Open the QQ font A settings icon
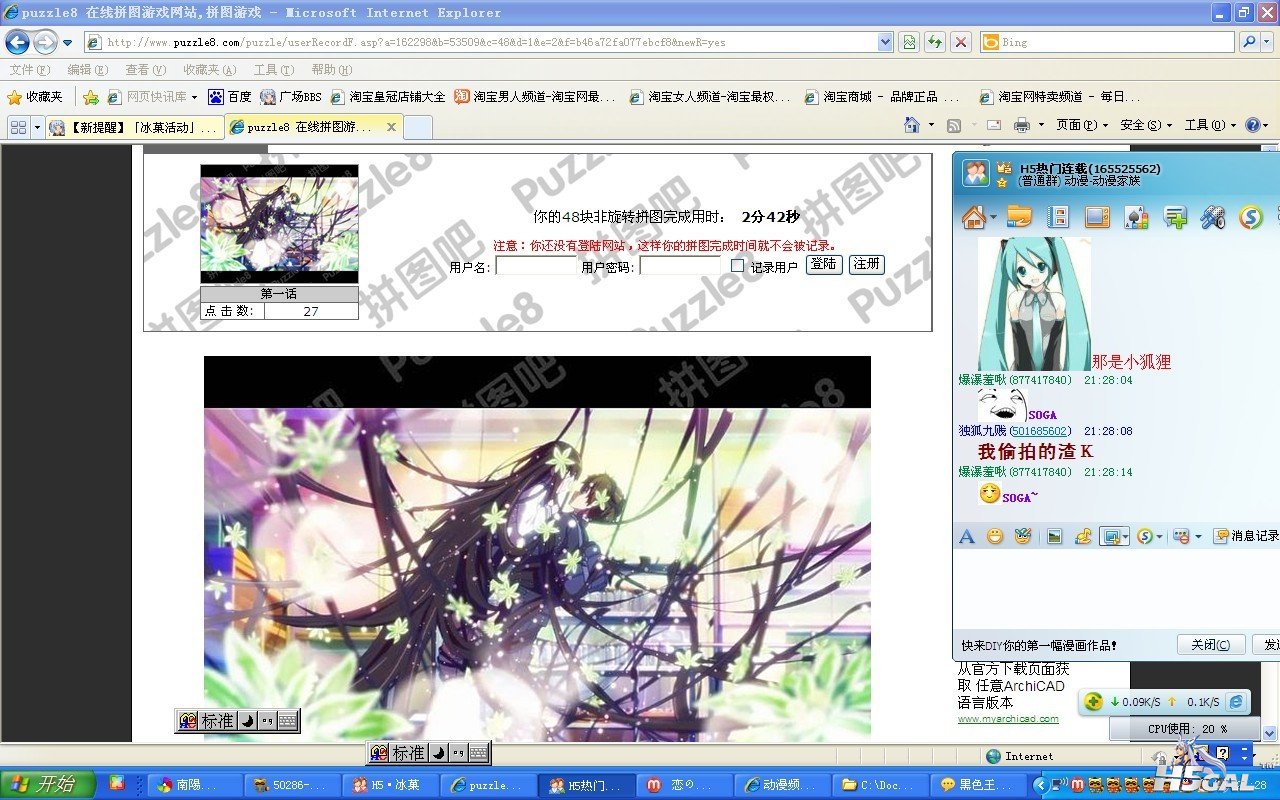The width and height of the screenshot is (1280, 800). point(966,537)
